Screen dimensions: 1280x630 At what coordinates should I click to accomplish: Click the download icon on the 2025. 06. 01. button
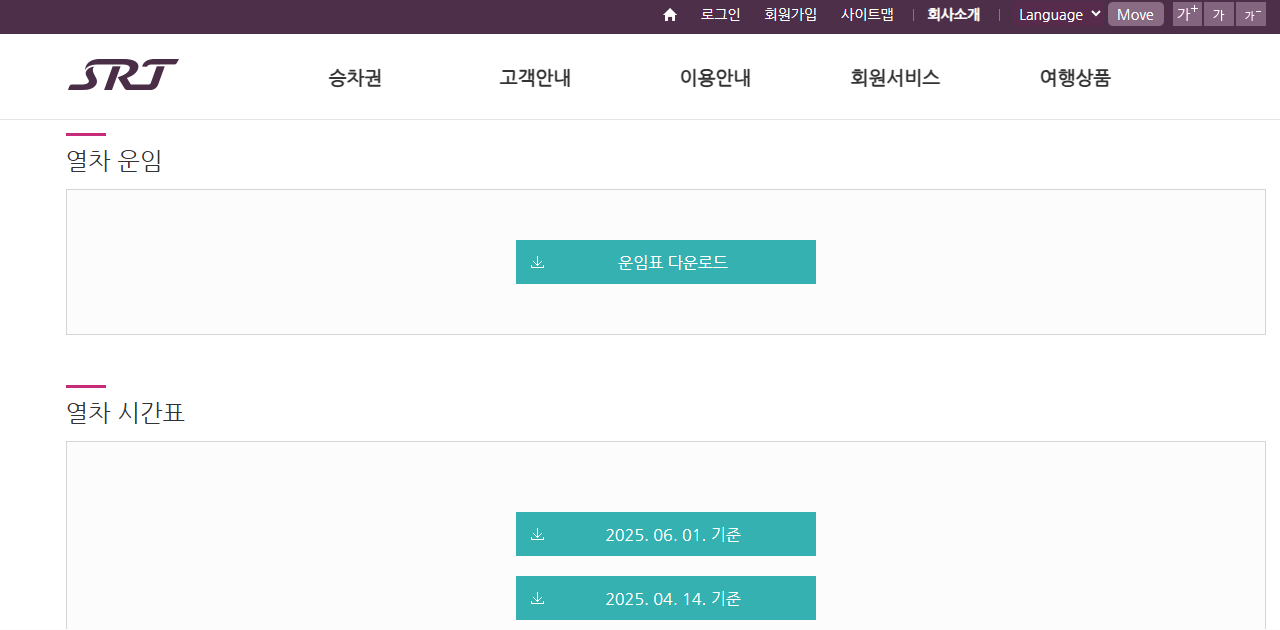(538, 533)
